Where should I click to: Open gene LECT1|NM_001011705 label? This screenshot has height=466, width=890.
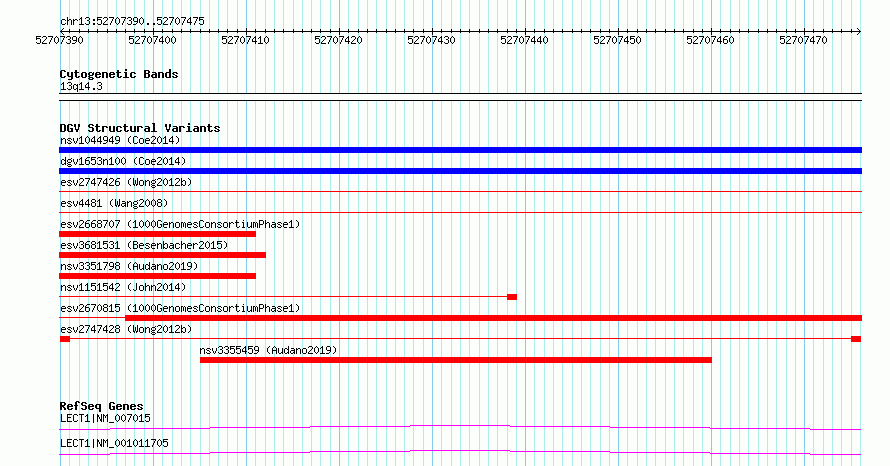pyautogui.click(x=114, y=443)
